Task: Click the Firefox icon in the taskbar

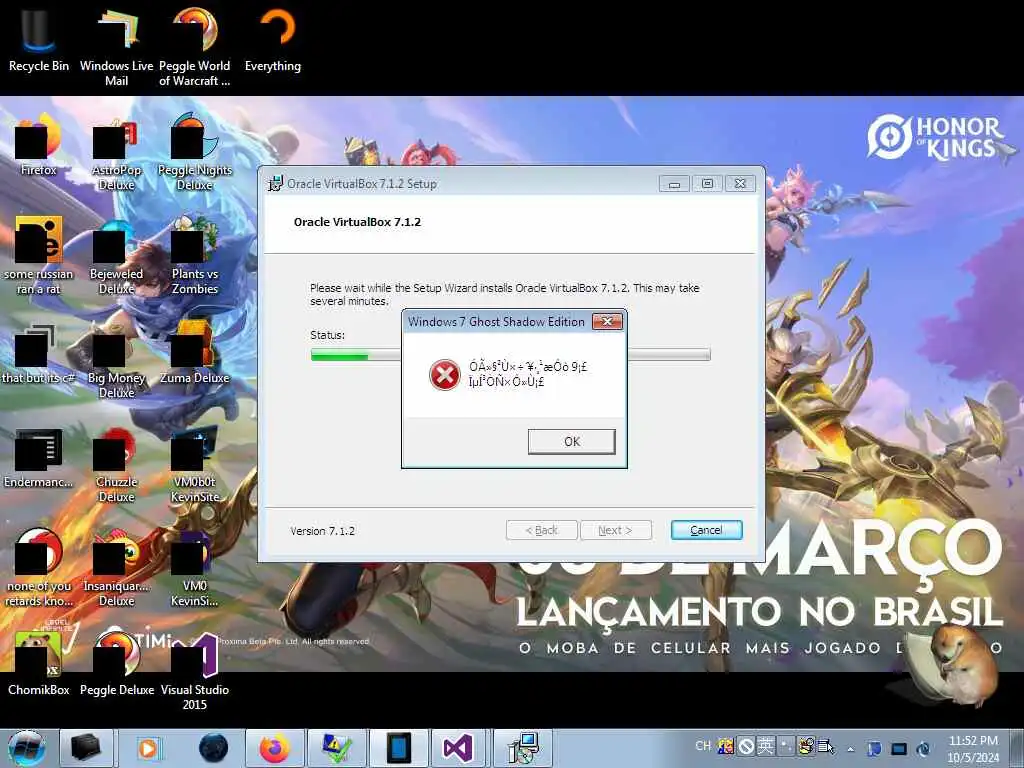Action: pyautogui.click(x=274, y=748)
